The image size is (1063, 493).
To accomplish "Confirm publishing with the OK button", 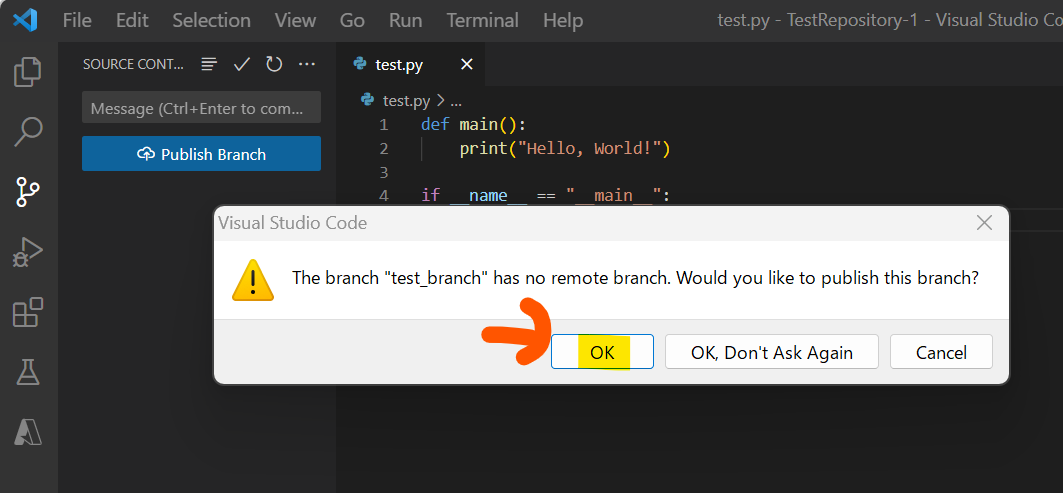I will pos(602,352).
